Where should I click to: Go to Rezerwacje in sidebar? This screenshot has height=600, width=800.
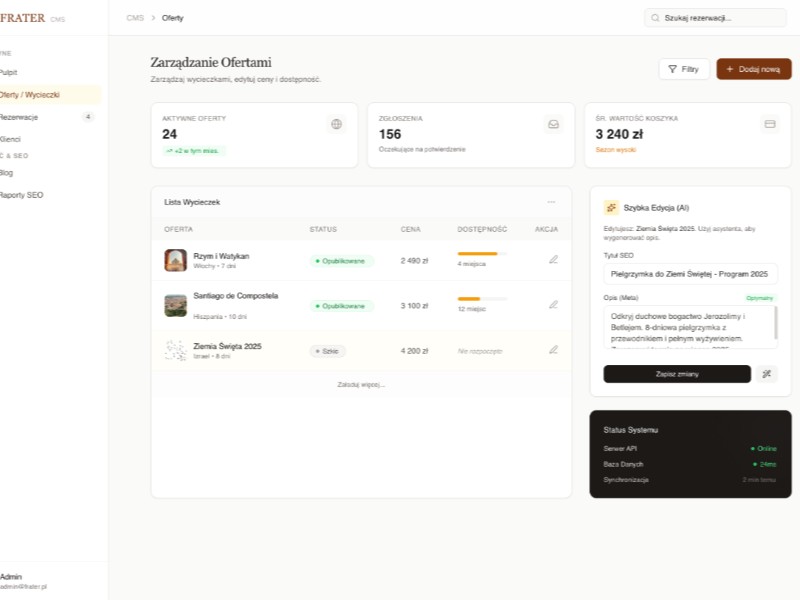(x=20, y=117)
